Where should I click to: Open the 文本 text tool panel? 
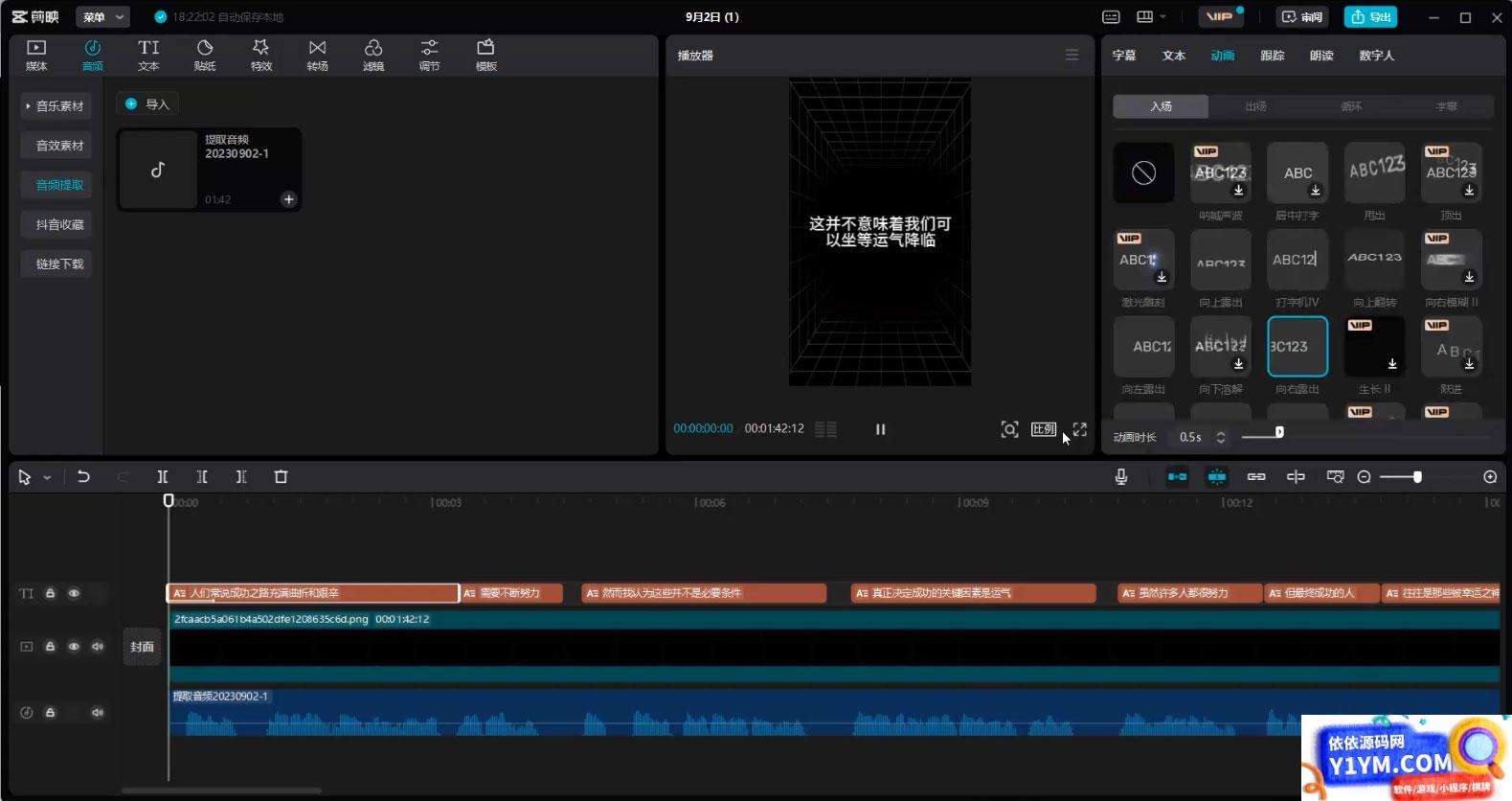(x=148, y=56)
